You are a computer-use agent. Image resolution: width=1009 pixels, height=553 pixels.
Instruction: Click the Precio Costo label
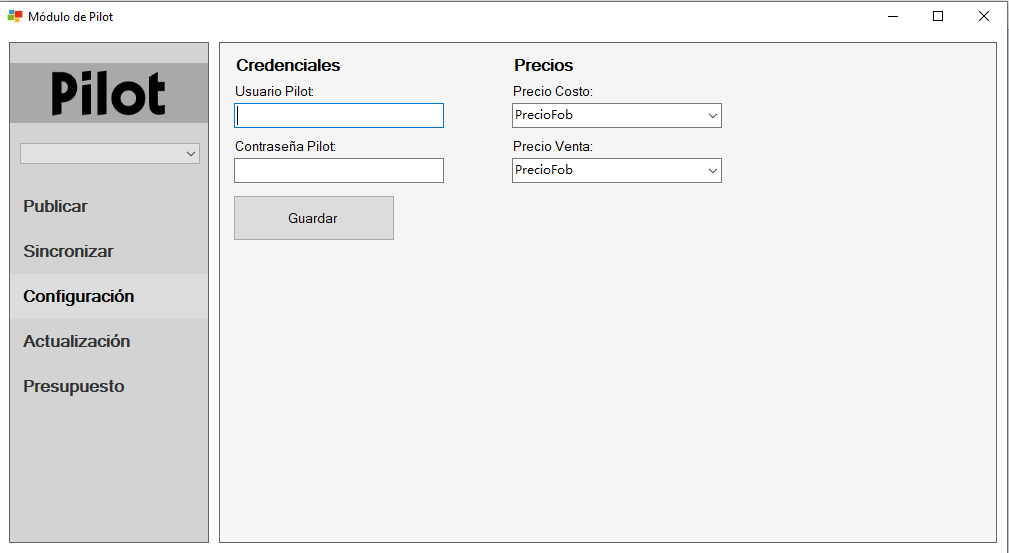[553, 92]
